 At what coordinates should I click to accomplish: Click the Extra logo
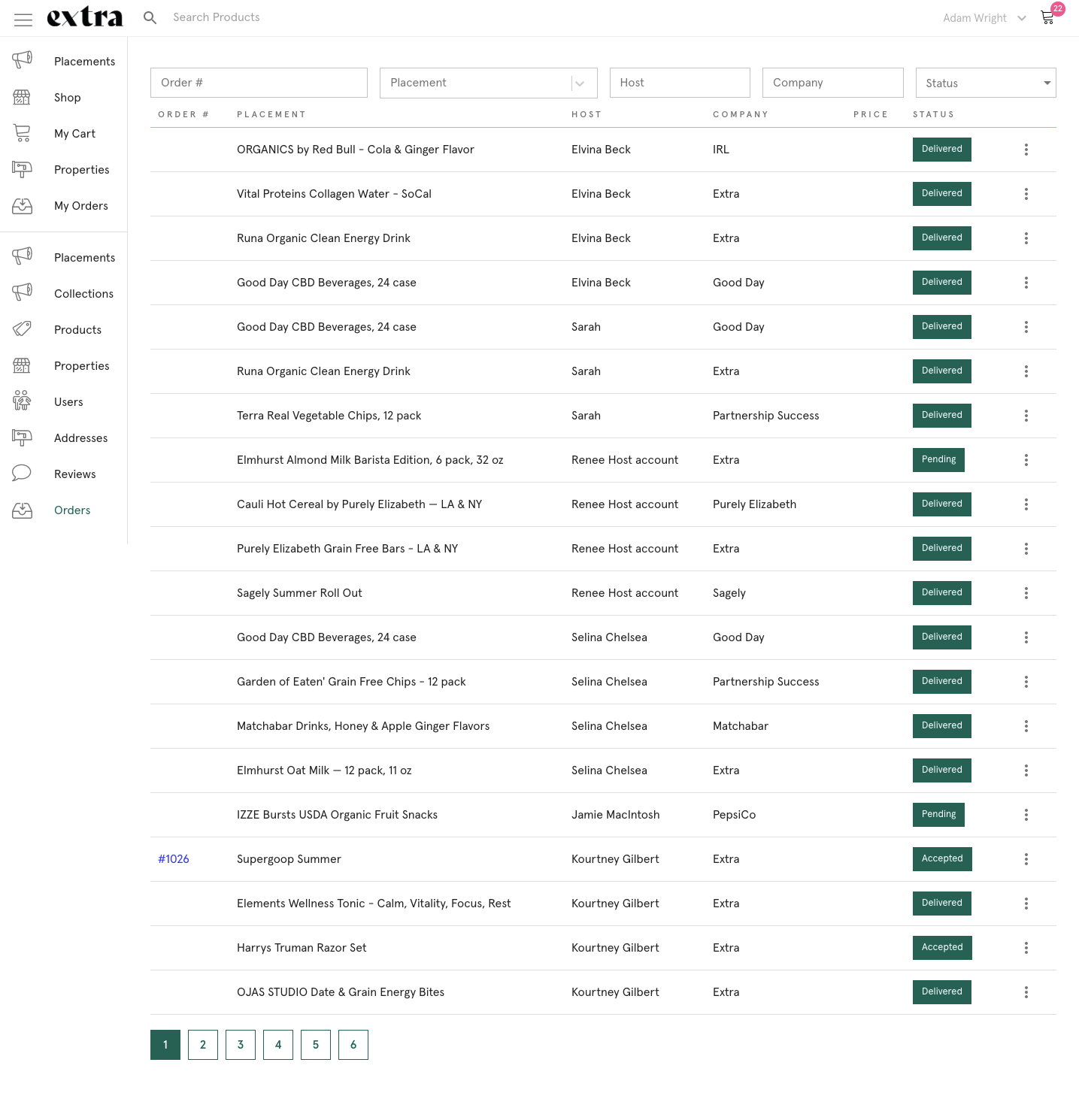85,17
